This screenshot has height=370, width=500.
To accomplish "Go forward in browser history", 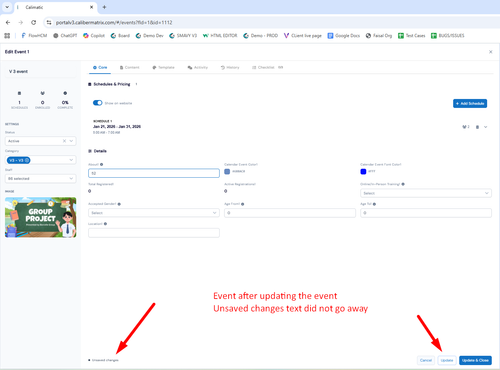I will coord(21,22).
